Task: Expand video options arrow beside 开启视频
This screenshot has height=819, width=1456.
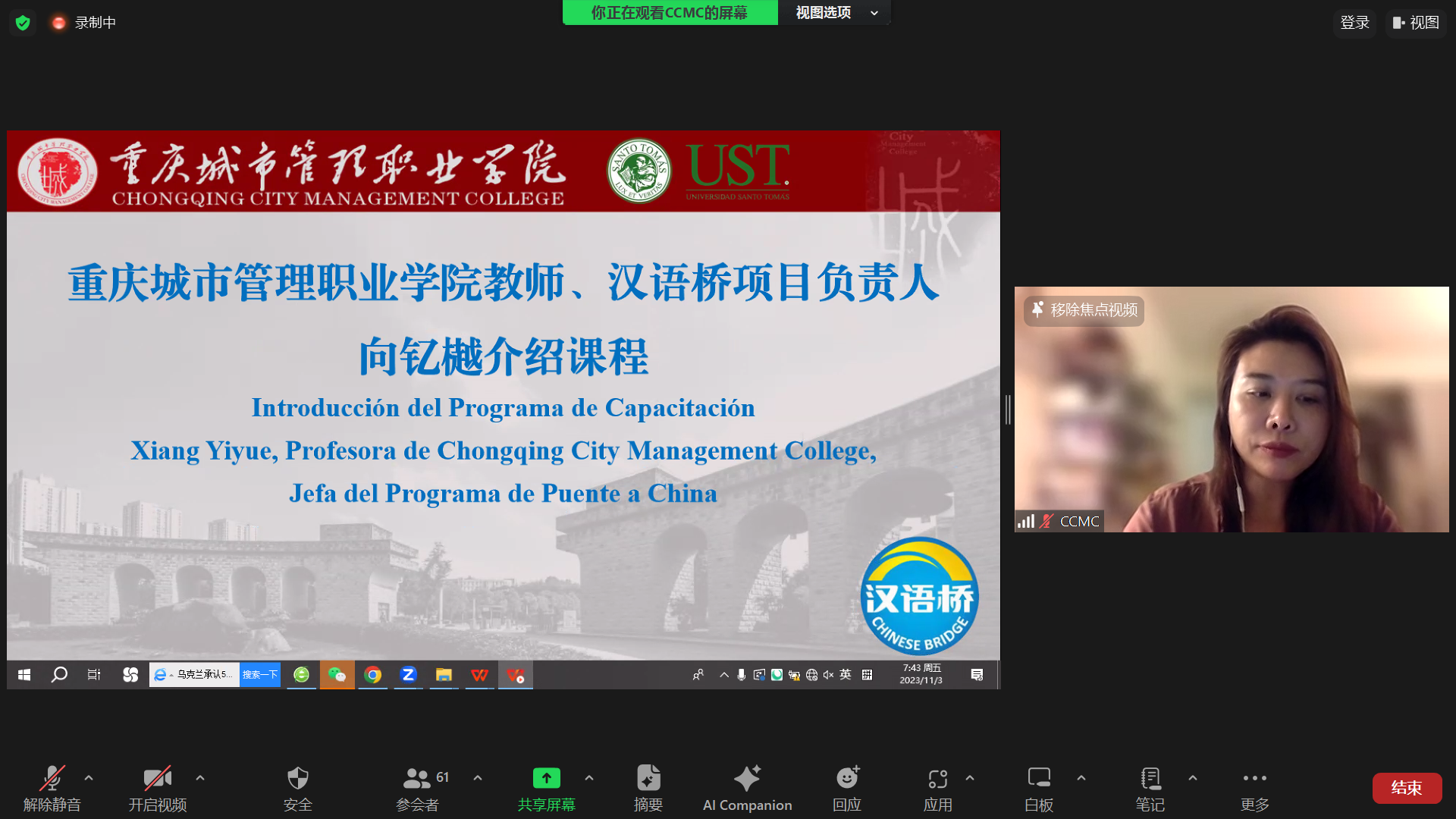Action: [200, 778]
